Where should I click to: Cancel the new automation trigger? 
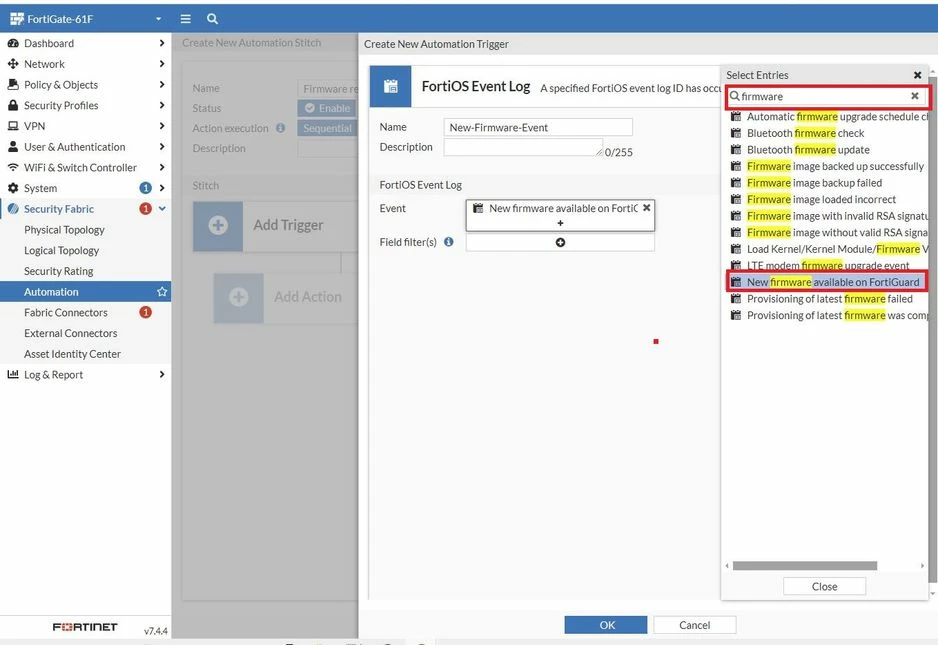695,625
